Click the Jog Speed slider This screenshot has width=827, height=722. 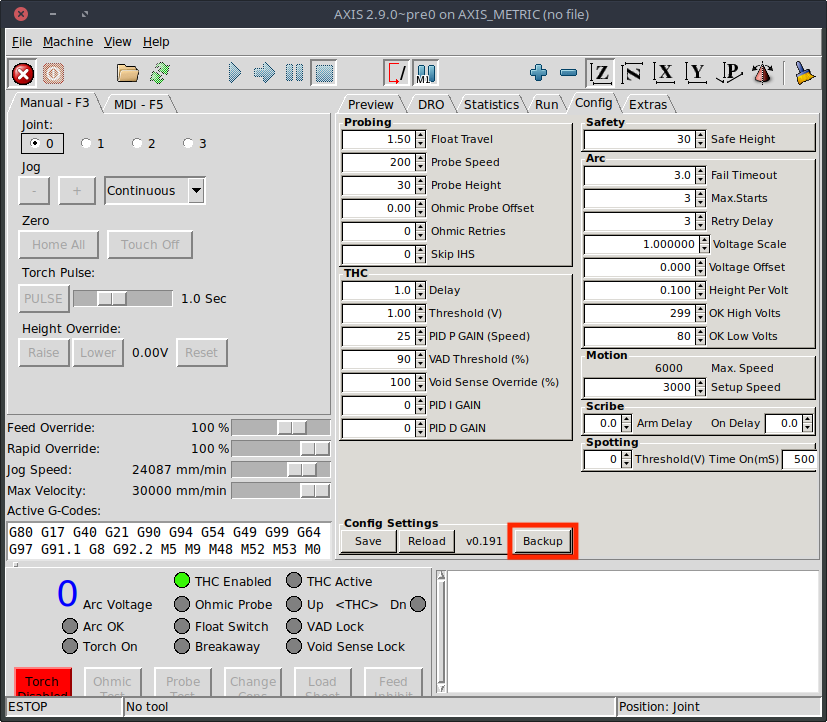coord(281,469)
